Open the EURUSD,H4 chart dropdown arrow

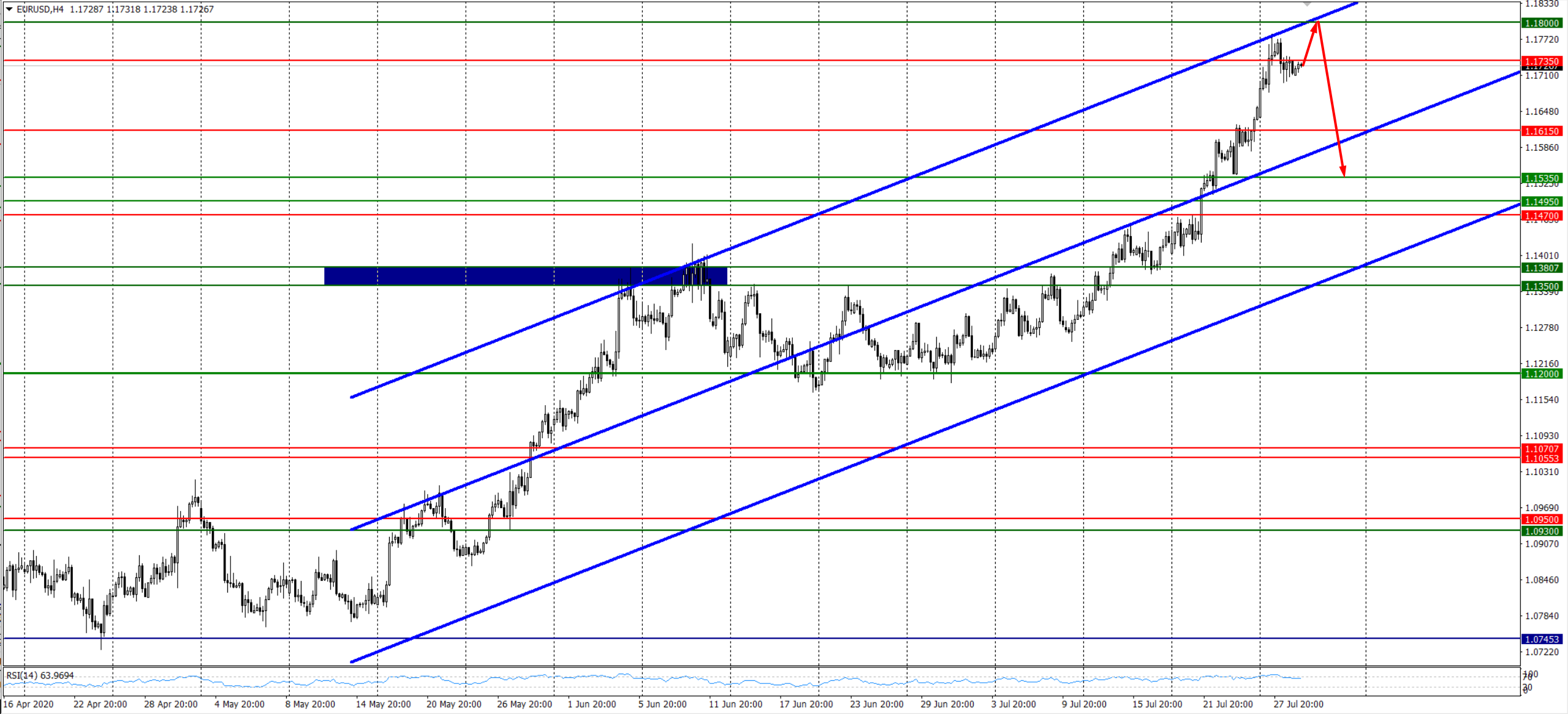click(9, 9)
